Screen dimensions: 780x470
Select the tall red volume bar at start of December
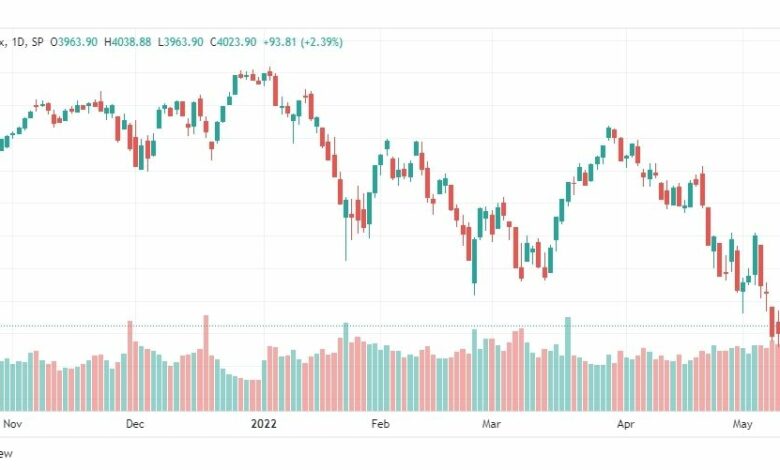tap(130, 366)
